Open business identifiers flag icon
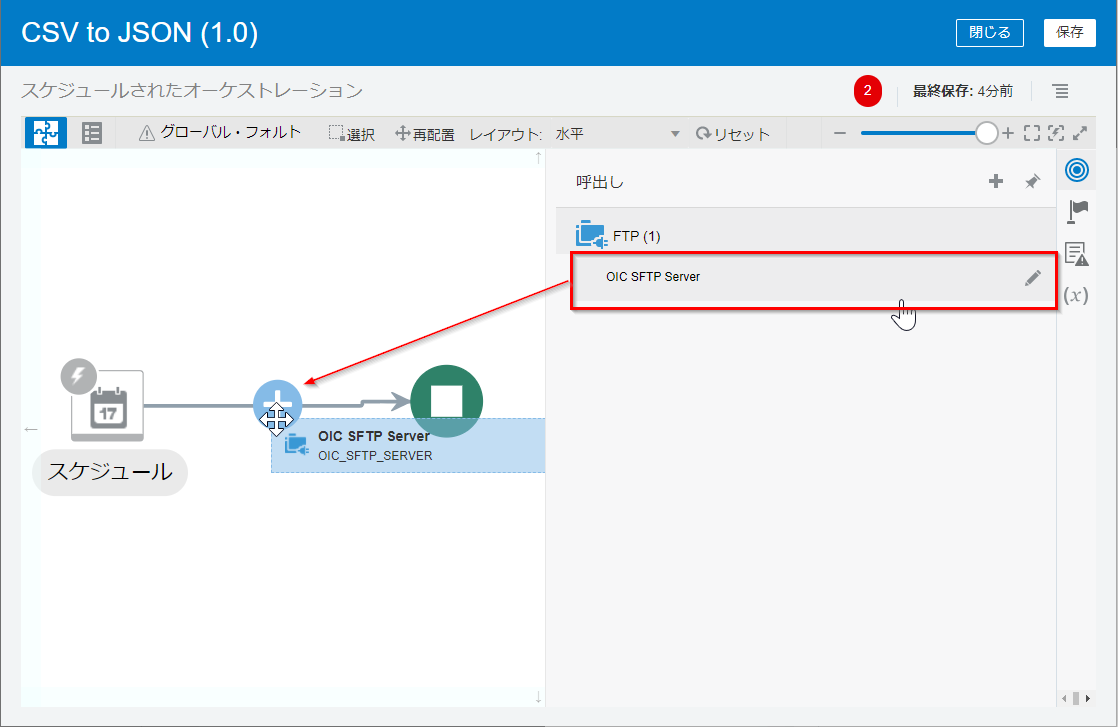The height and width of the screenshot is (727, 1118). (1077, 211)
